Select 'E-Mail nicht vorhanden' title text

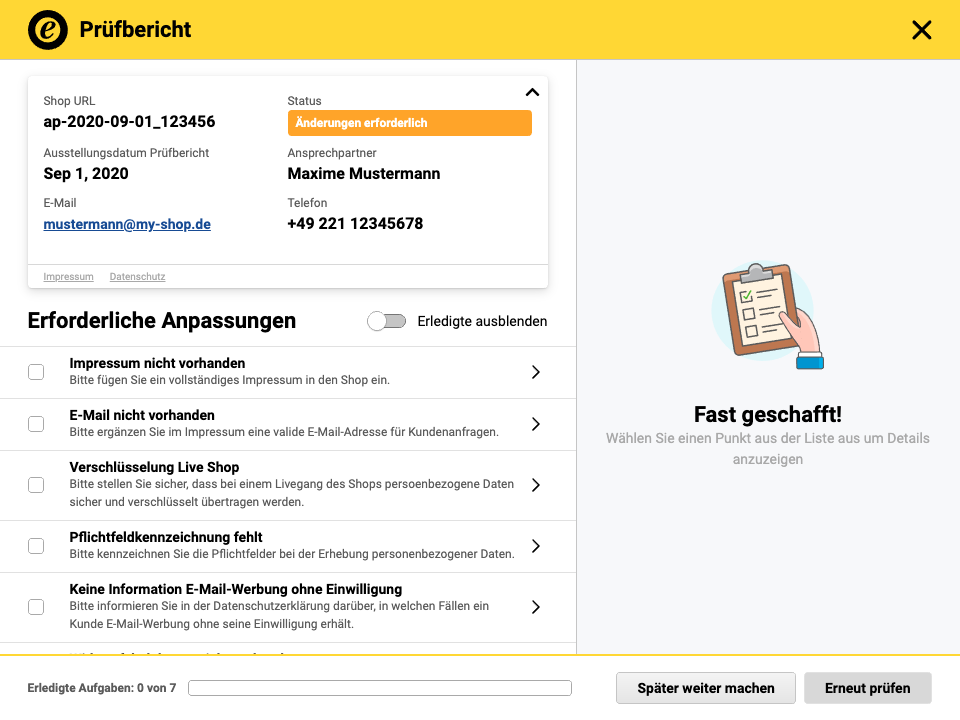tap(142, 415)
